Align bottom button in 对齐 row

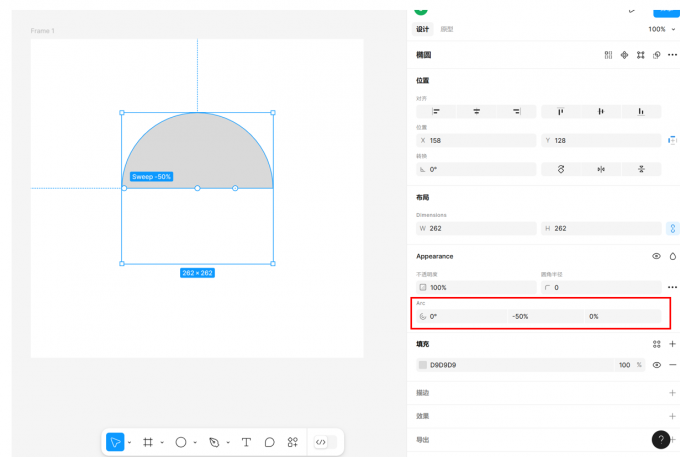click(641, 111)
